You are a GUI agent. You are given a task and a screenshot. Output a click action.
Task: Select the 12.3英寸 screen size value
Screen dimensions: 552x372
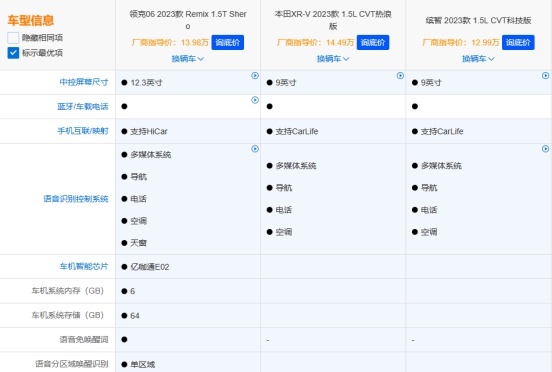click(146, 83)
